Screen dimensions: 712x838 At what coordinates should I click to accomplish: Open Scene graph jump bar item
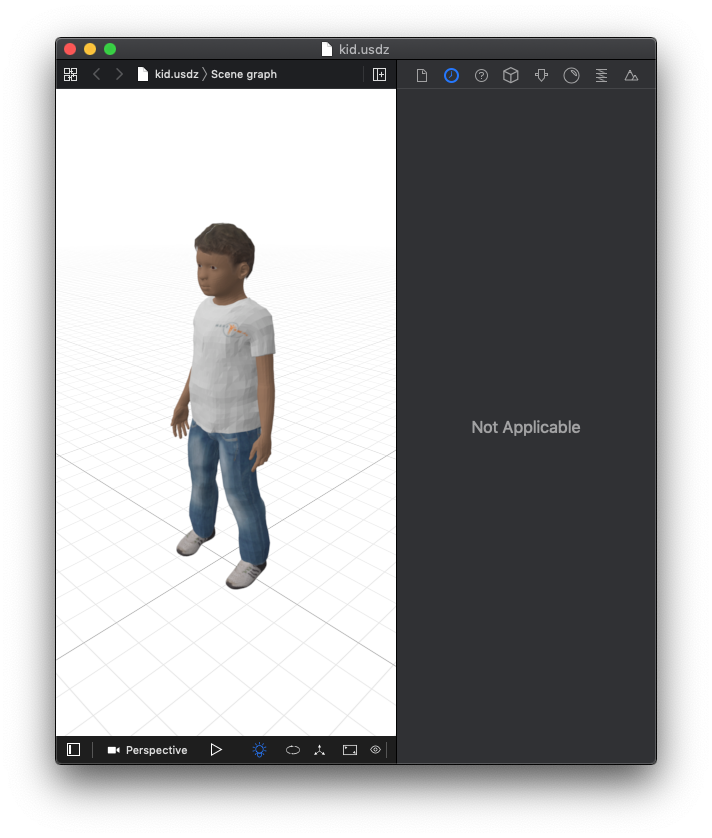(244, 74)
